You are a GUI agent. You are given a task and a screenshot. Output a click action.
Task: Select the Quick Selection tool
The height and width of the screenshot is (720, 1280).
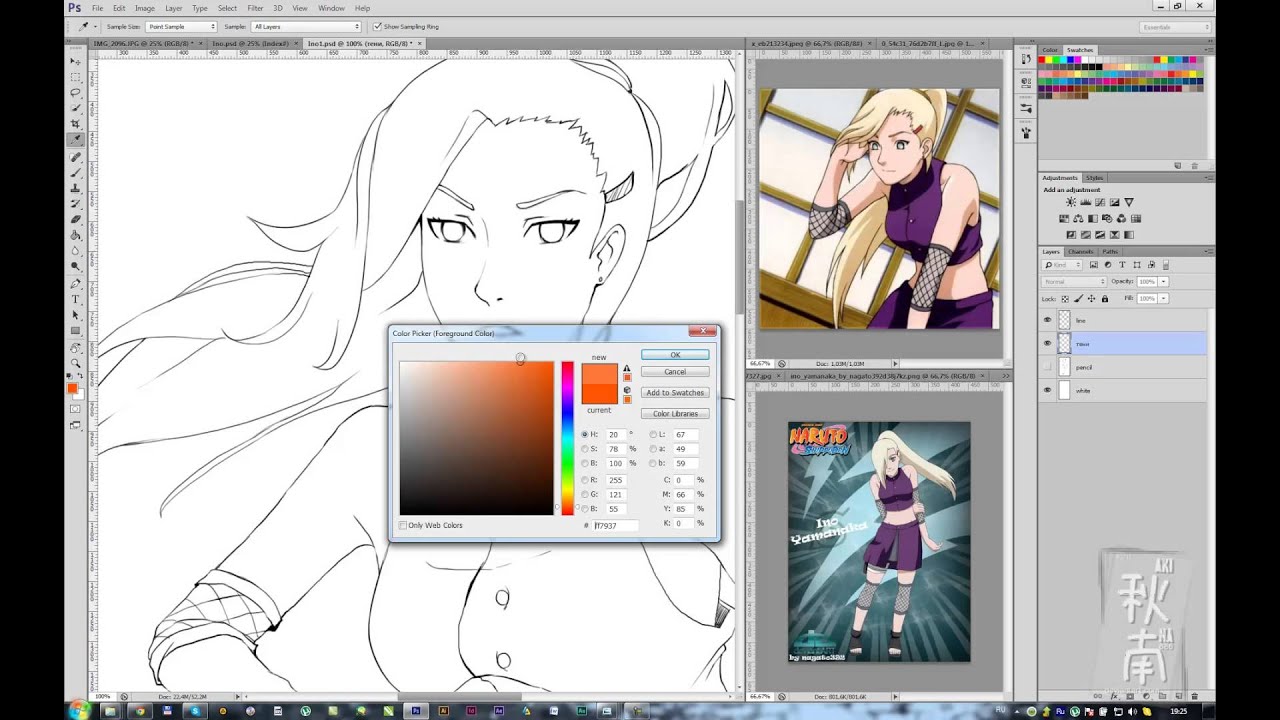coord(75,108)
